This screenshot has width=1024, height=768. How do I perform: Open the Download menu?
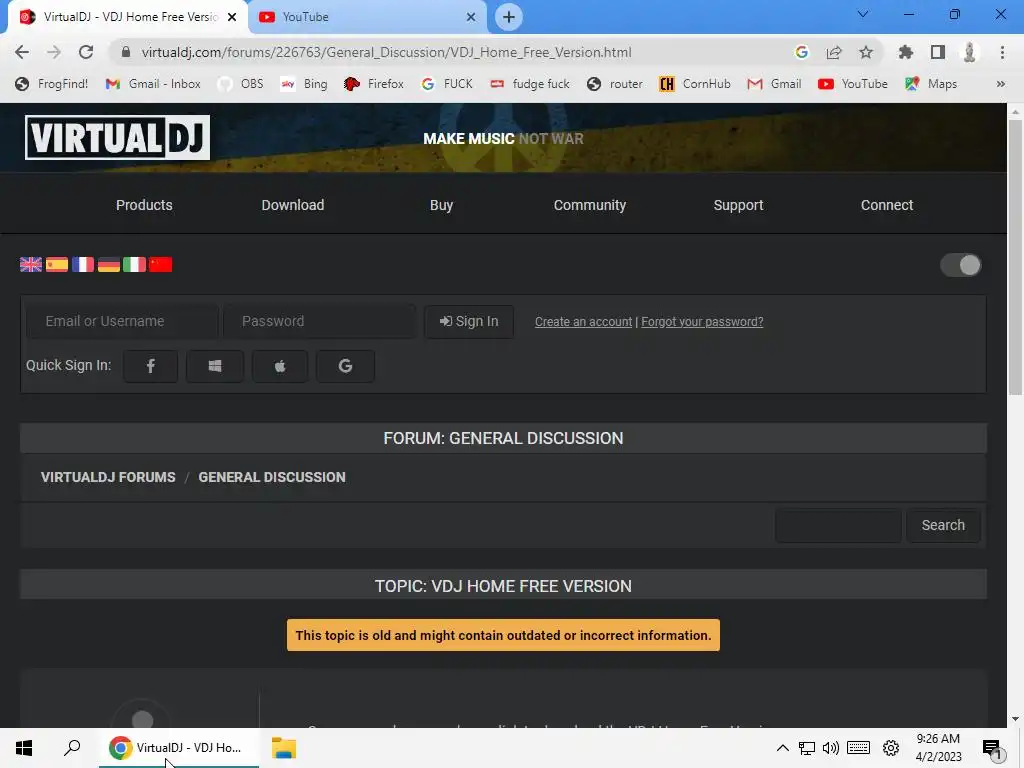point(293,205)
